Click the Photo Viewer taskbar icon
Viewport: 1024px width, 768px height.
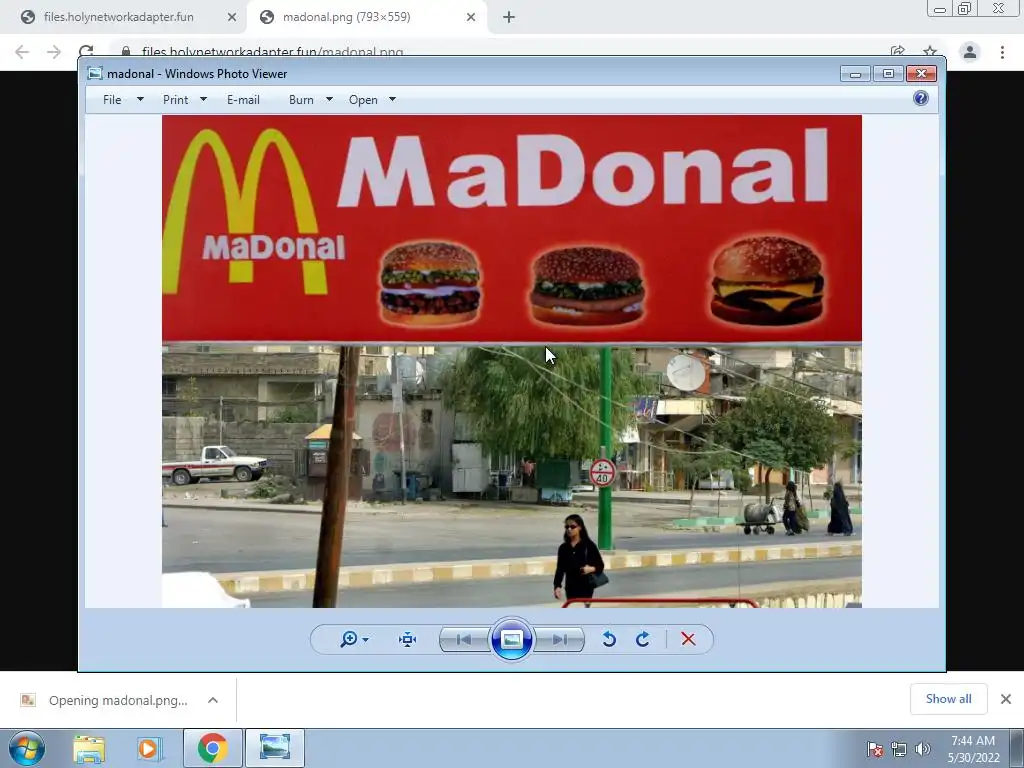pos(274,748)
